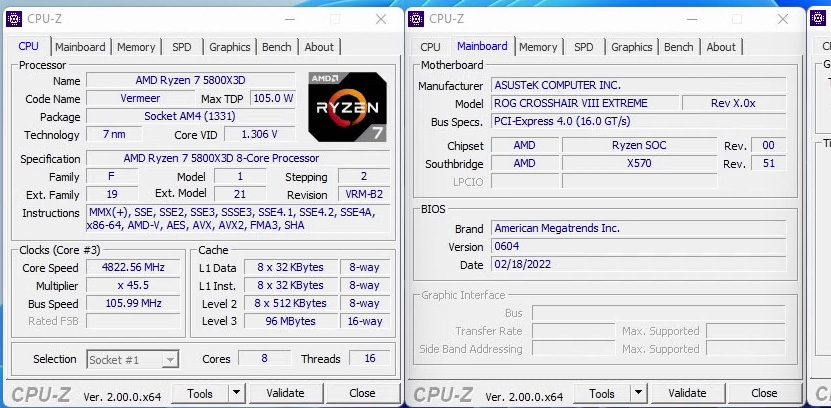Open Tools dropdown arrow in CPU window
Image resolution: width=831 pixels, height=408 pixels.
(236, 393)
